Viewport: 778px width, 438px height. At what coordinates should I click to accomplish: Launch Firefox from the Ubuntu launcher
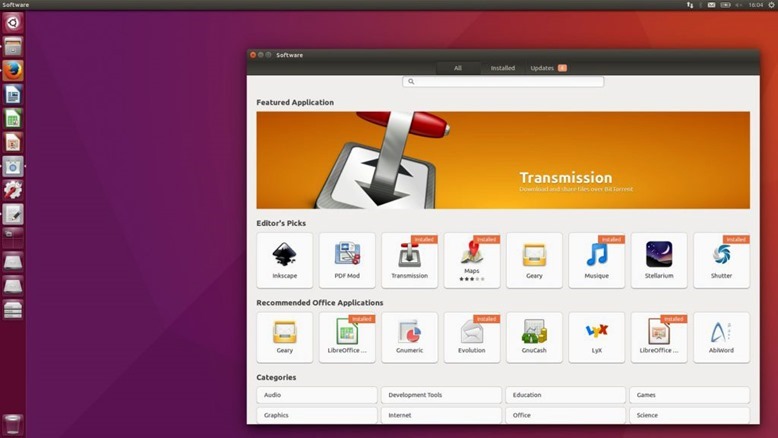tap(13, 70)
